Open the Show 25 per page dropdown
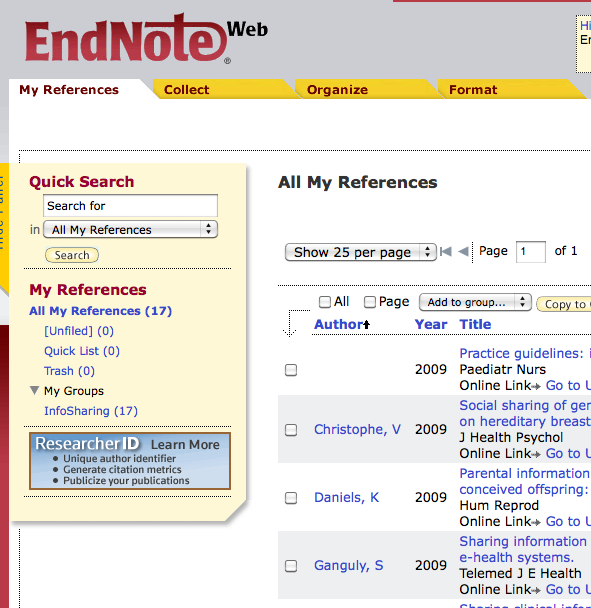591x608 pixels. 361,252
